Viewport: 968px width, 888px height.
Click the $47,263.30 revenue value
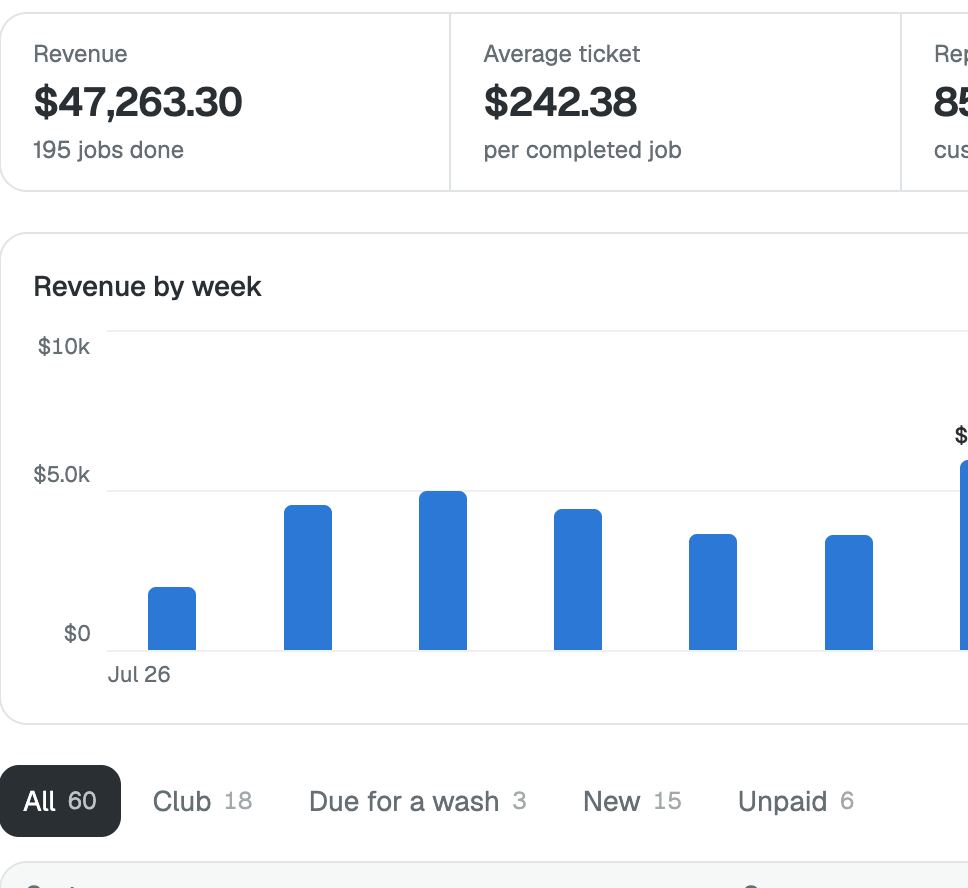coord(138,102)
